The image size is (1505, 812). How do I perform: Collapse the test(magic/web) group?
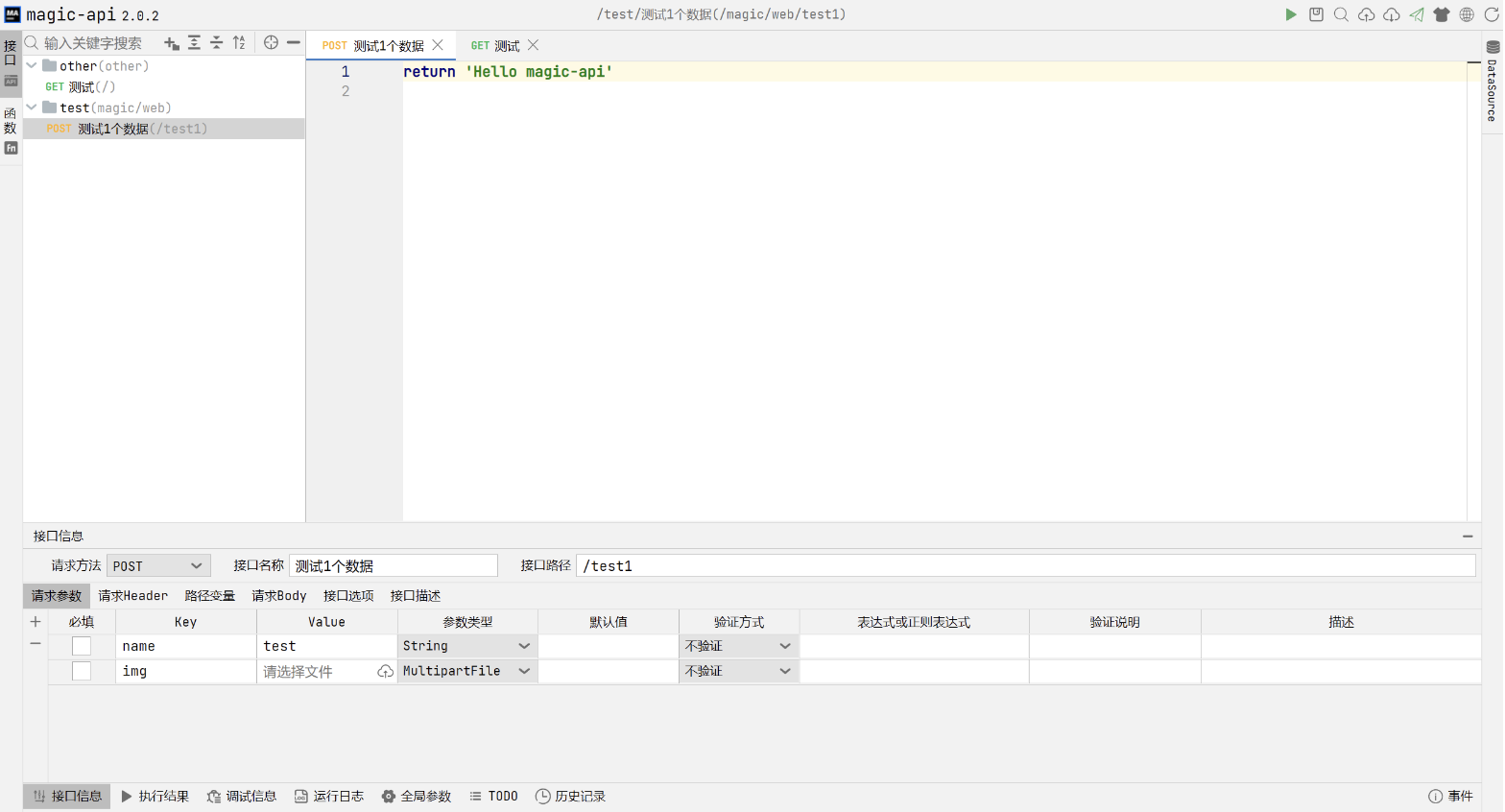tap(32, 107)
